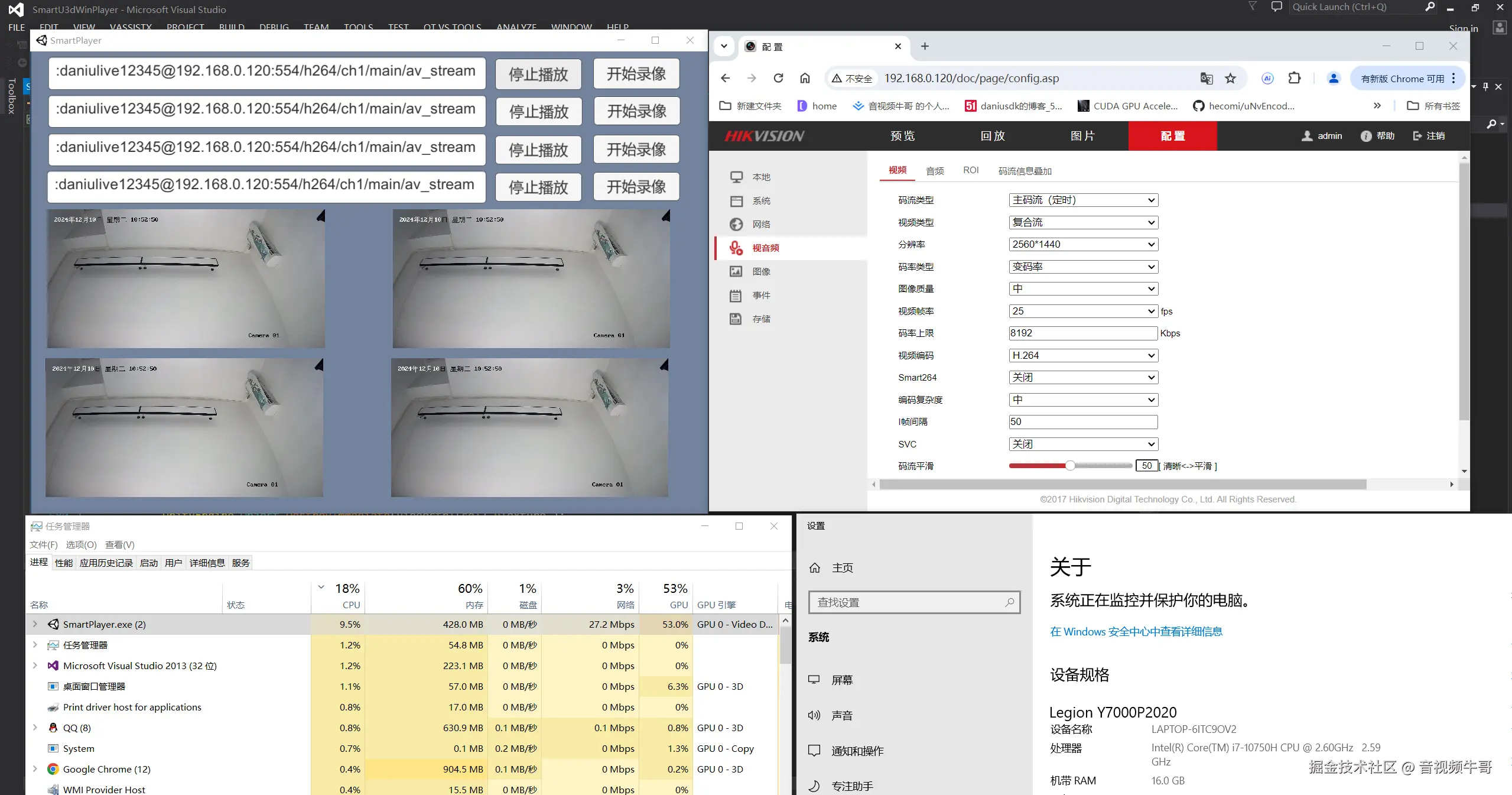This screenshot has width=1512, height=795.
Task: Switch to the ROI tab
Action: pyautogui.click(x=970, y=170)
